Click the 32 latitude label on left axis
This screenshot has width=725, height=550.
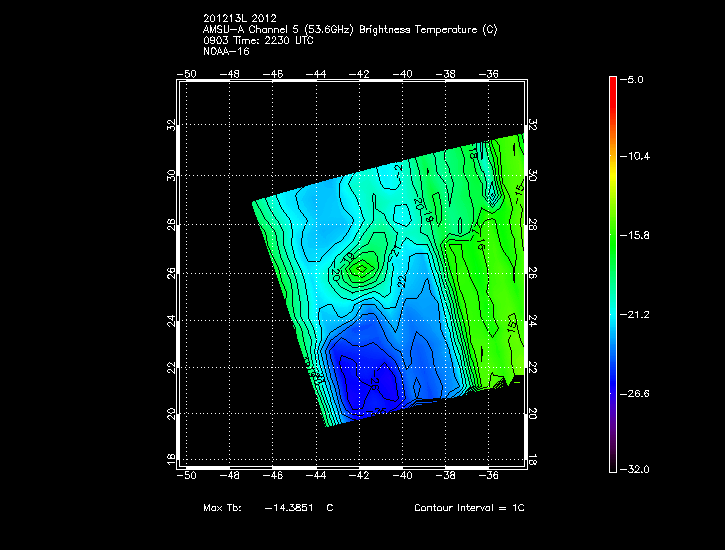pos(171,126)
